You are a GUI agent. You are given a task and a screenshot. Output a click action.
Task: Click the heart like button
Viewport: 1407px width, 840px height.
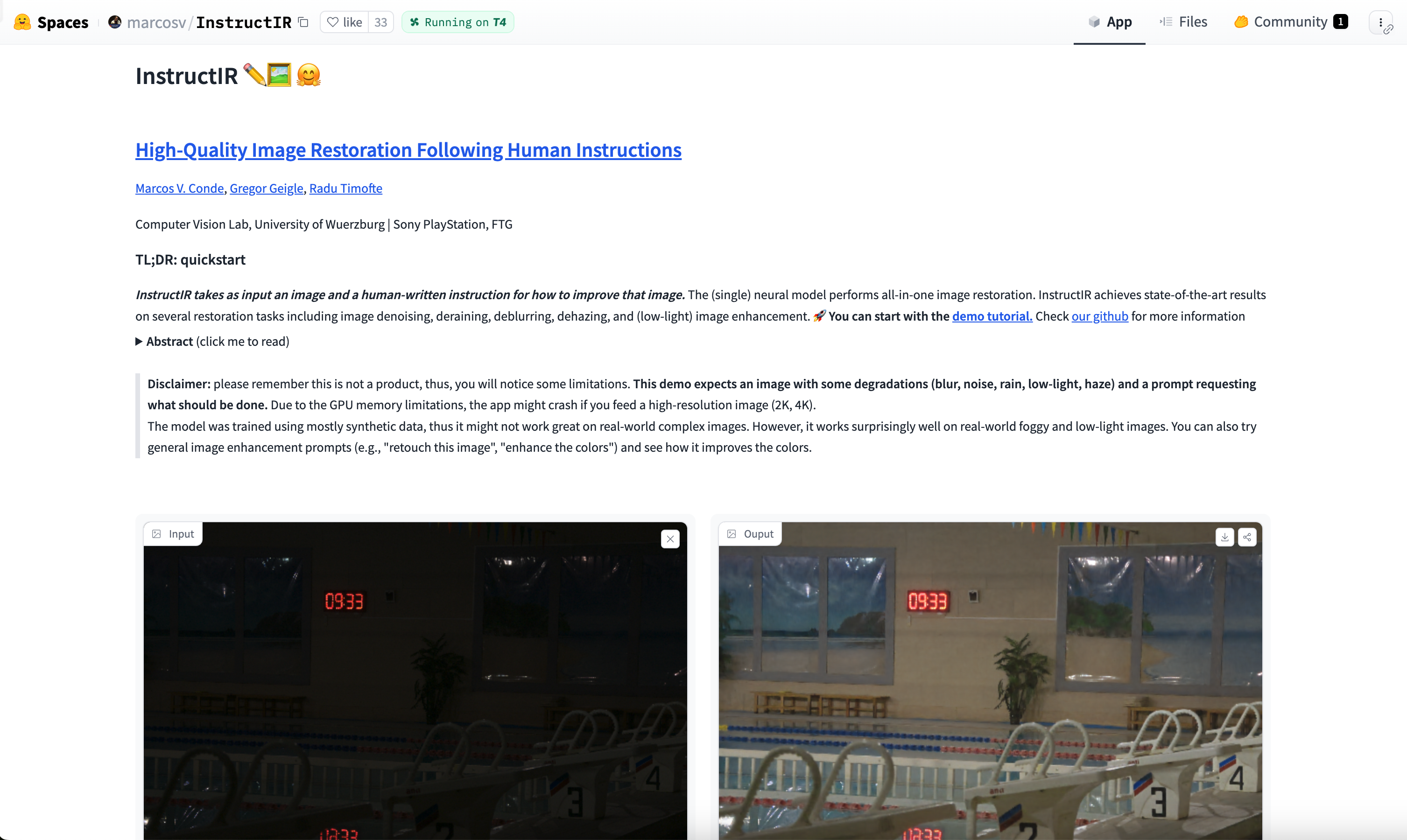click(x=344, y=22)
